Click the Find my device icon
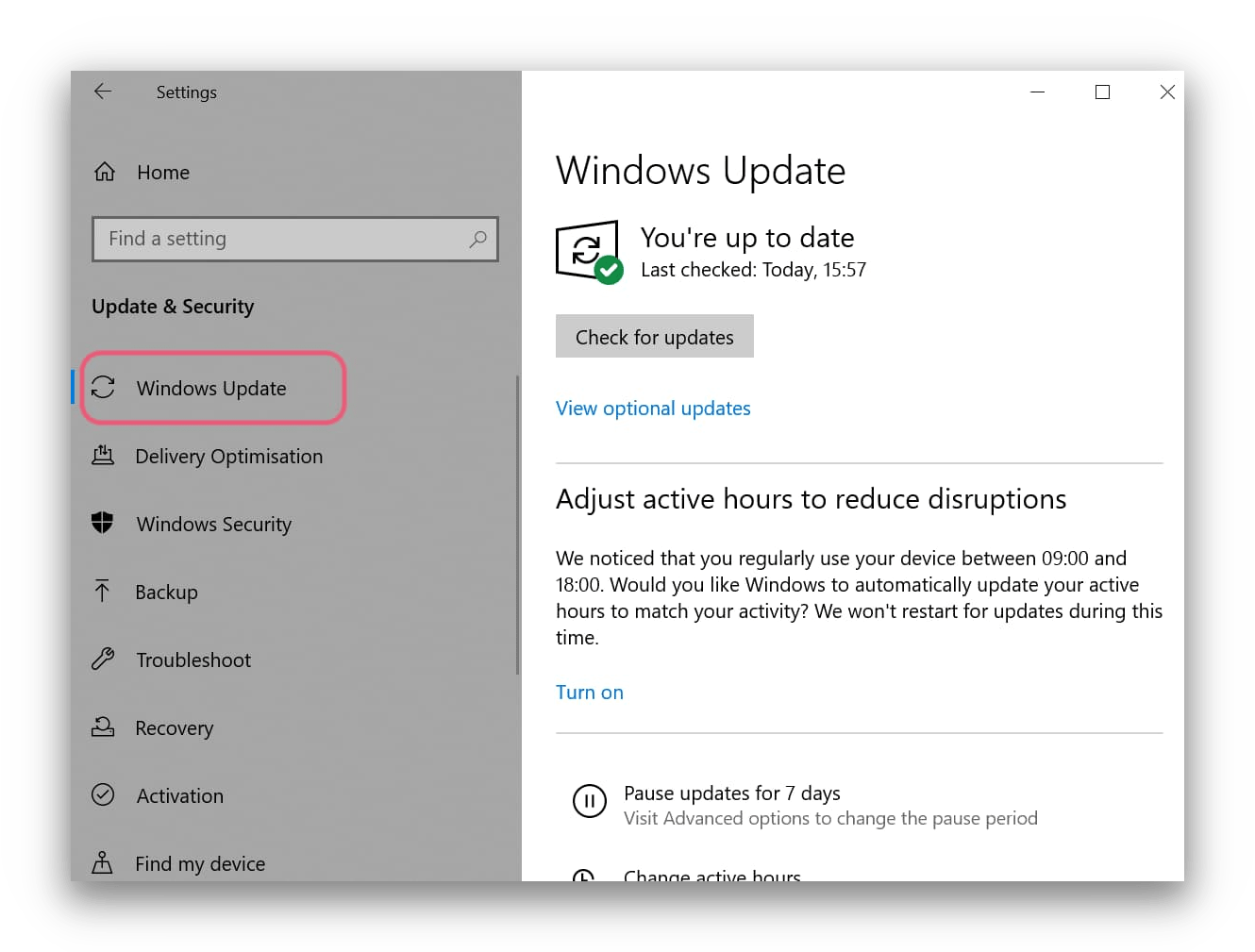The image size is (1255, 952). 103,862
